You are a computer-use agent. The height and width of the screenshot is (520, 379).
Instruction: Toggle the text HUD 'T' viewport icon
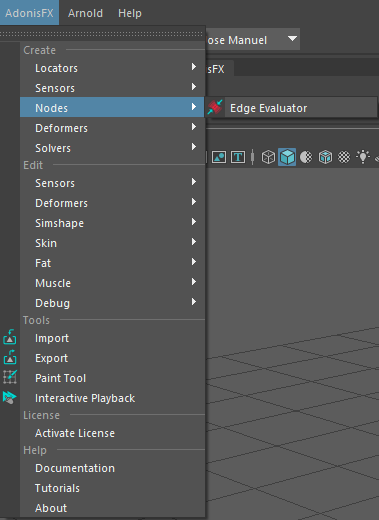[238, 157]
